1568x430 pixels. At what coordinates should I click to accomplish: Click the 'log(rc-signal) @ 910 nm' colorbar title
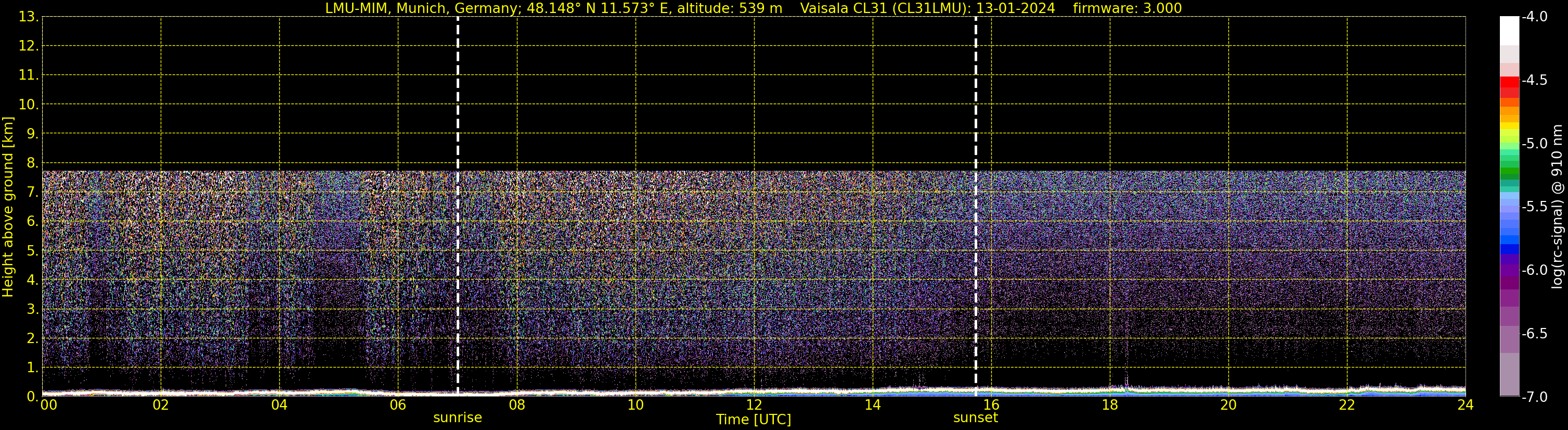tap(1557, 207)
